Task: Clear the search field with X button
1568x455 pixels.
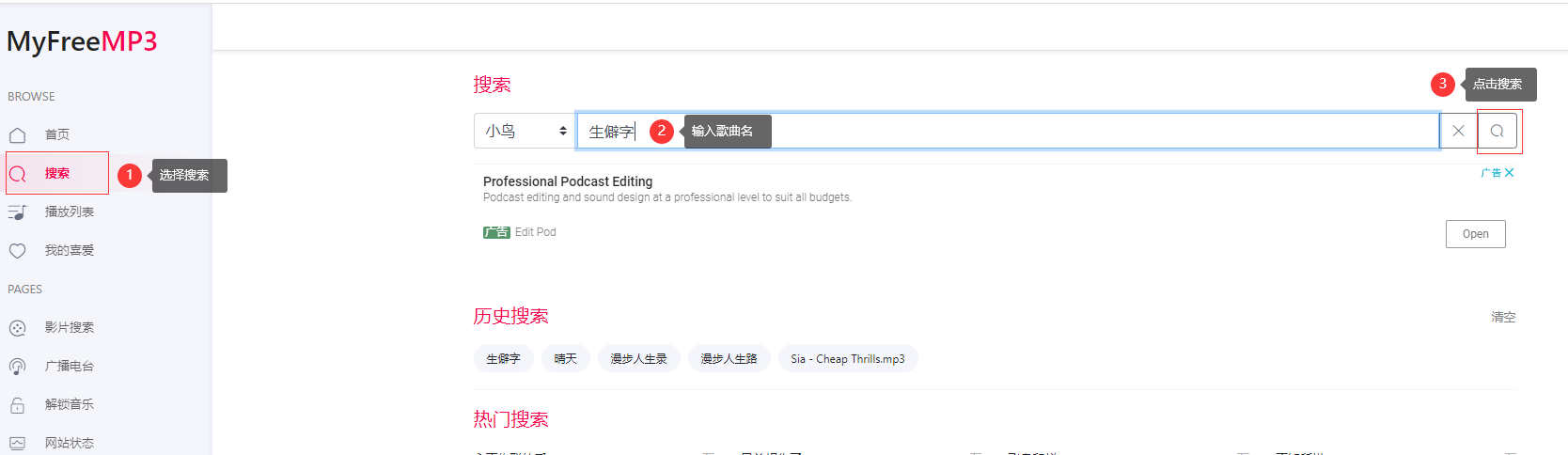Action: click(1458, 132)
